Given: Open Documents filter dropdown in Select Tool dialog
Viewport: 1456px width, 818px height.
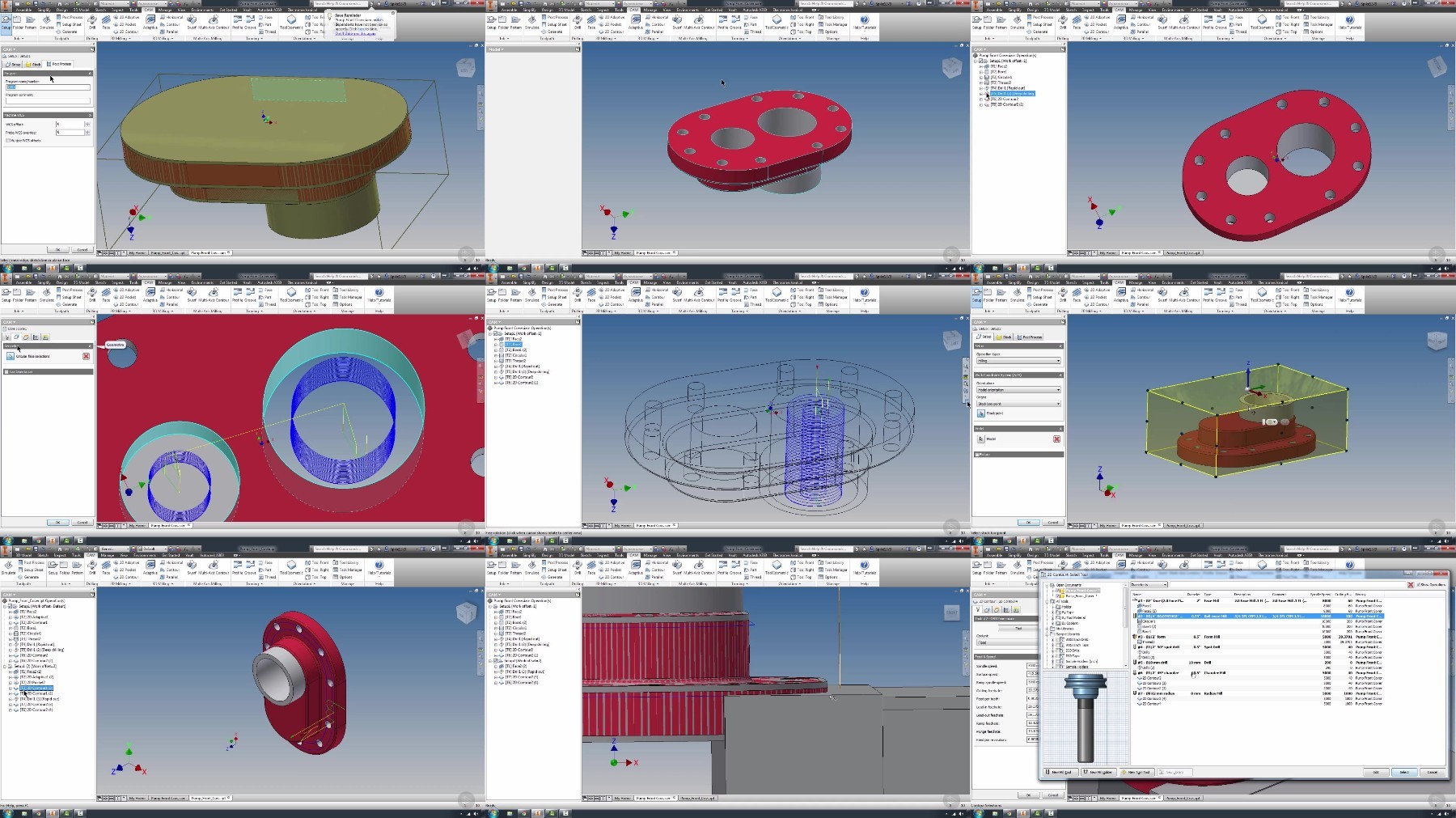Looking at the screenshot, I should (x=1149, y=584).
